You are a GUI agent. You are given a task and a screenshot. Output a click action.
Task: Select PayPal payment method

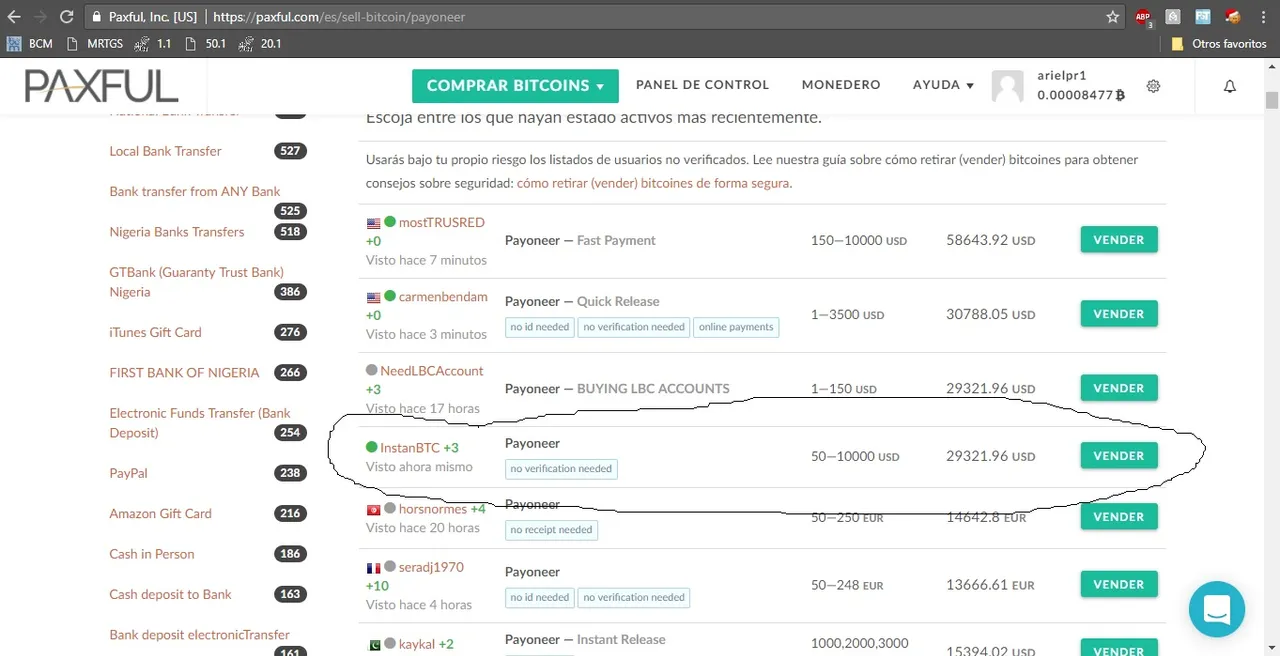pyautogui.click(x=128, y=473)
